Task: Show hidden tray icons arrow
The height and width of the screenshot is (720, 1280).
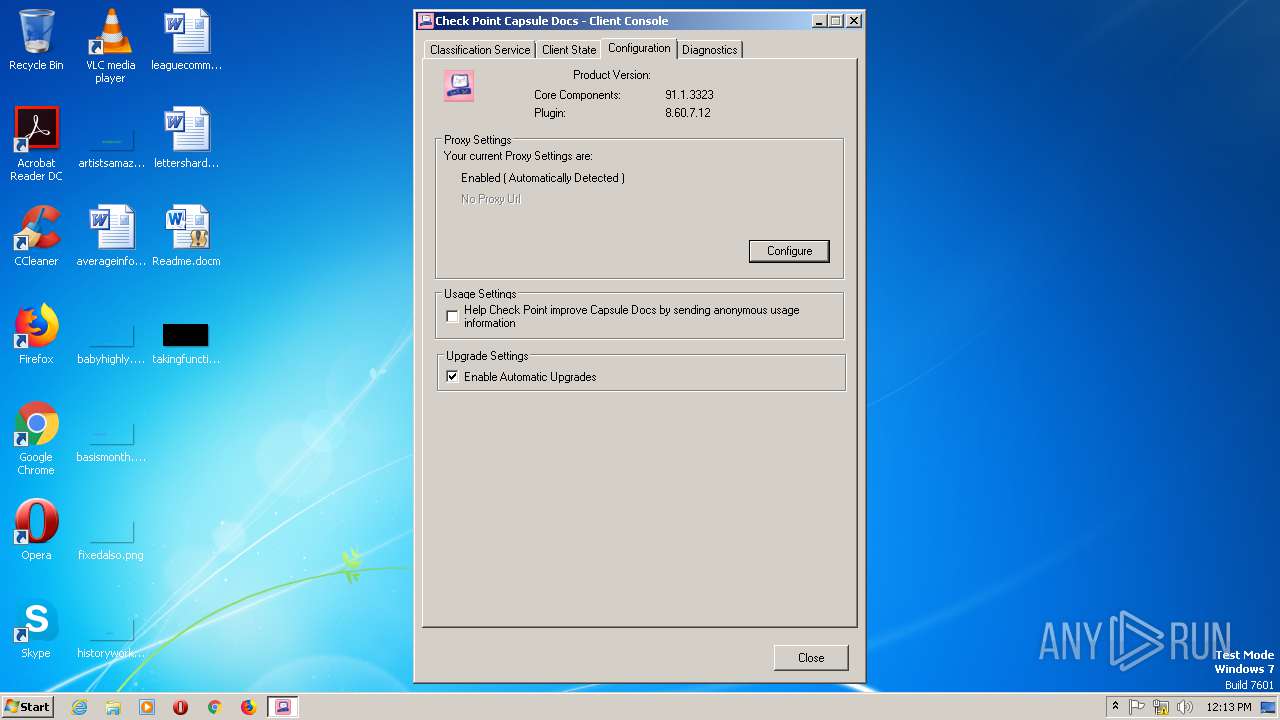Action: coord(1116,707)
